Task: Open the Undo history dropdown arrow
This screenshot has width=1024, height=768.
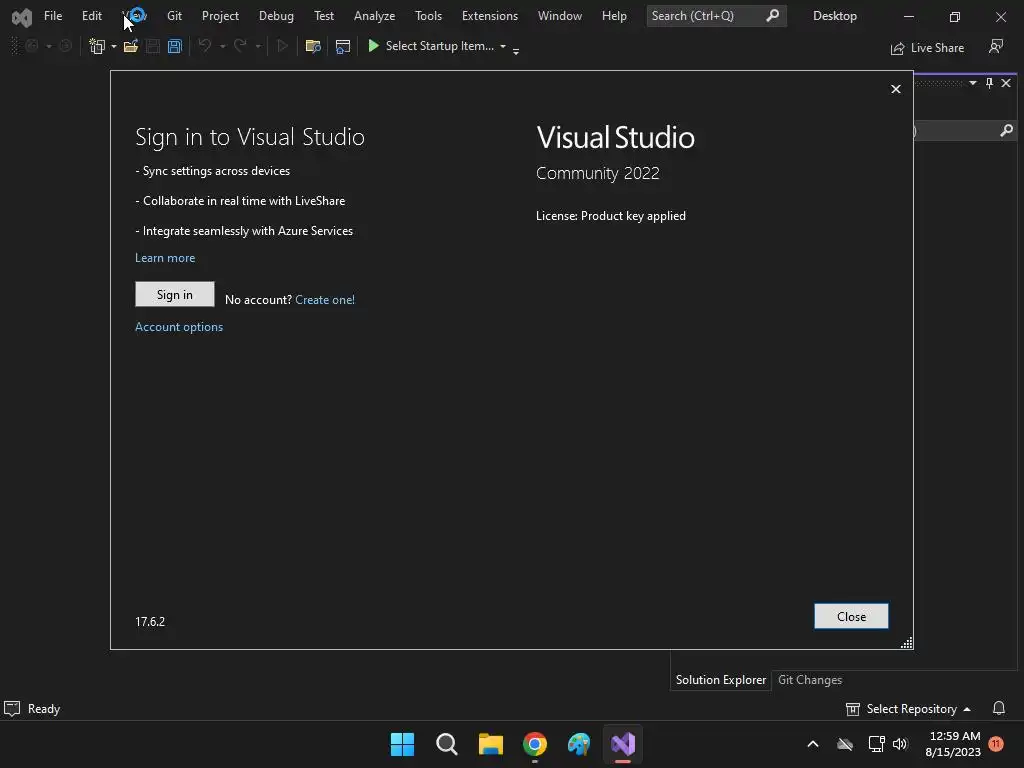Action: pyautogui.click(x=222, y=46)
